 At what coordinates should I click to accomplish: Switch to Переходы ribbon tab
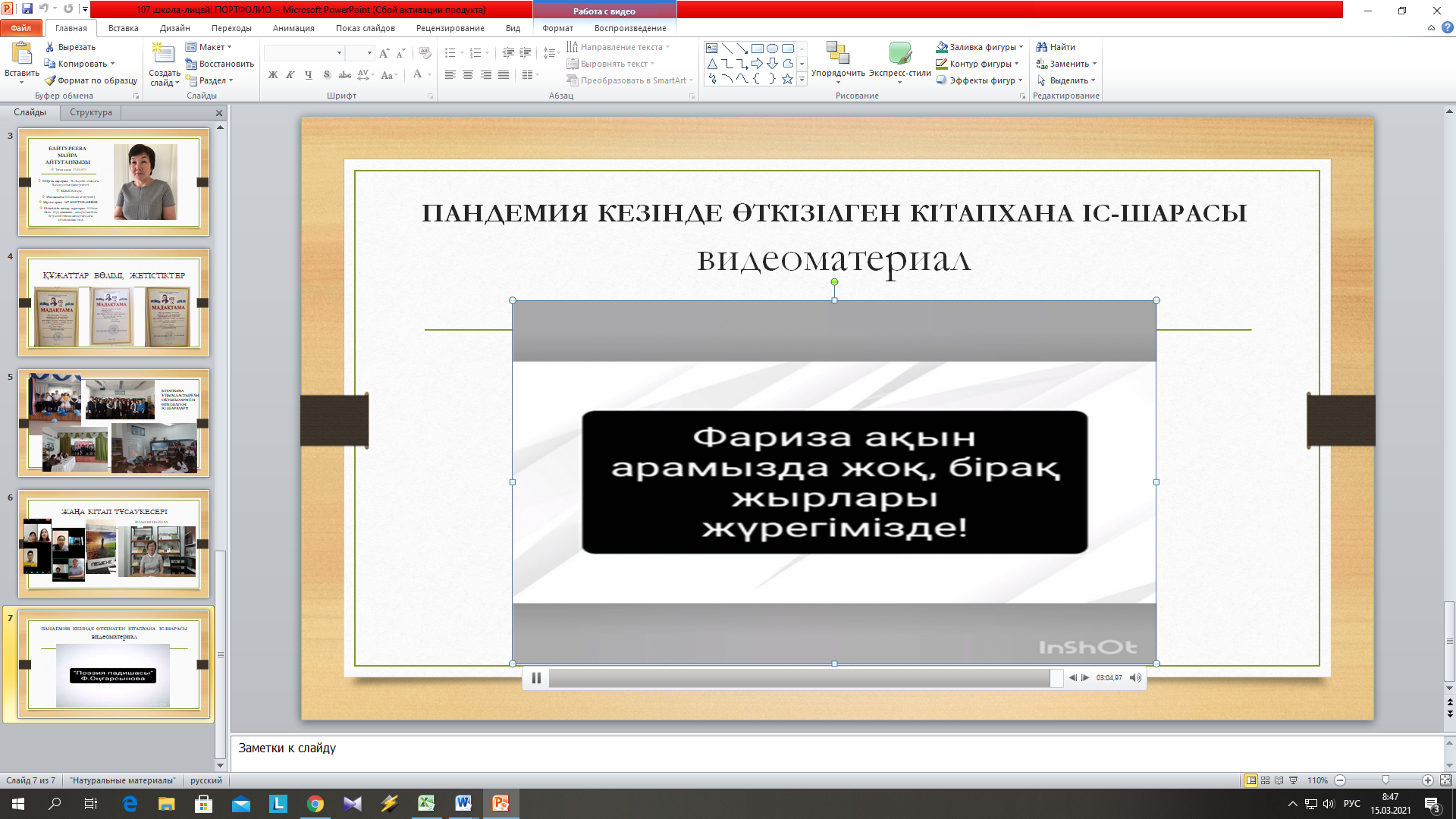point(231,28)
